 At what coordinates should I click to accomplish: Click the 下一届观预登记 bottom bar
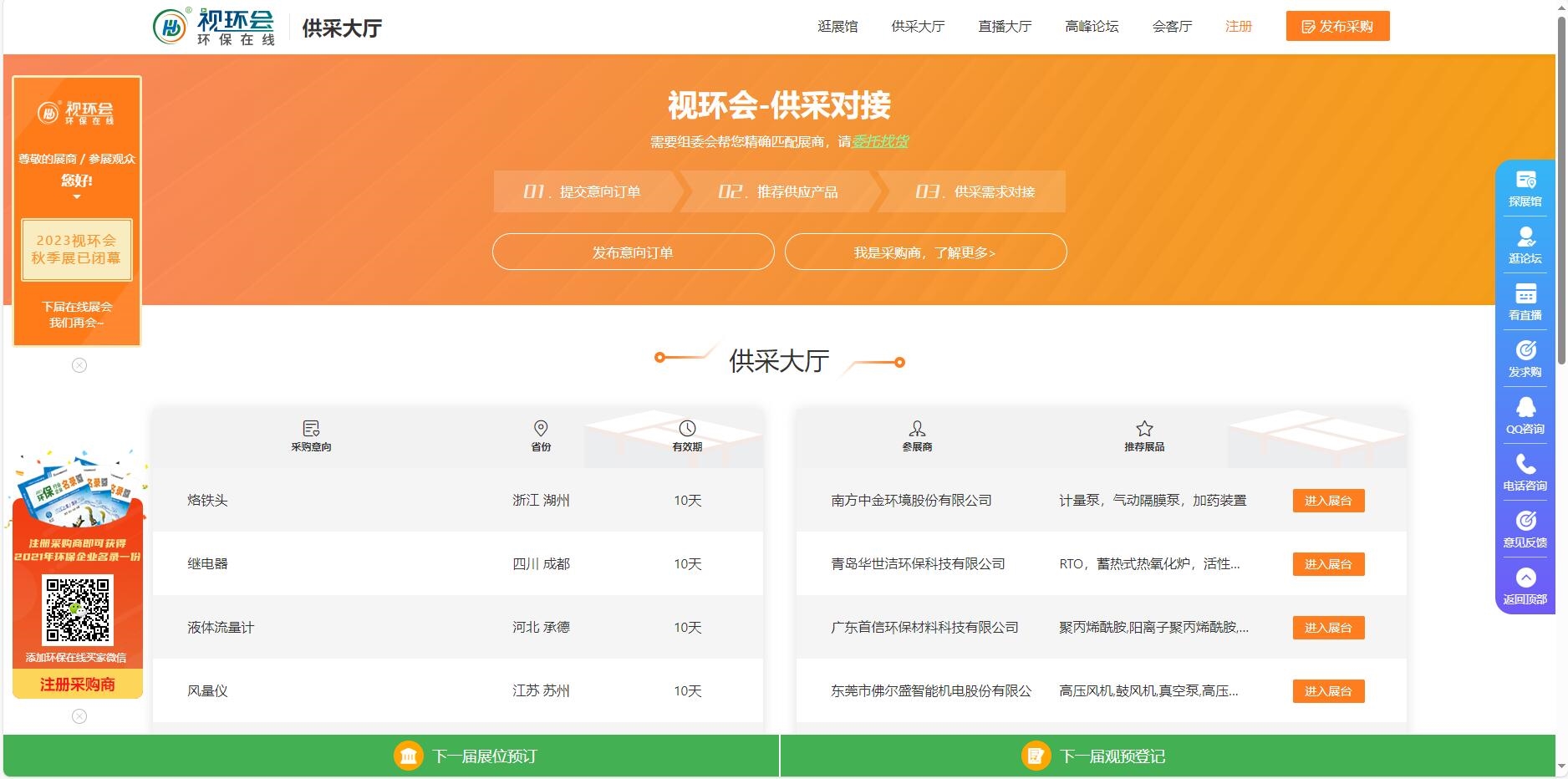(1168, 756)
